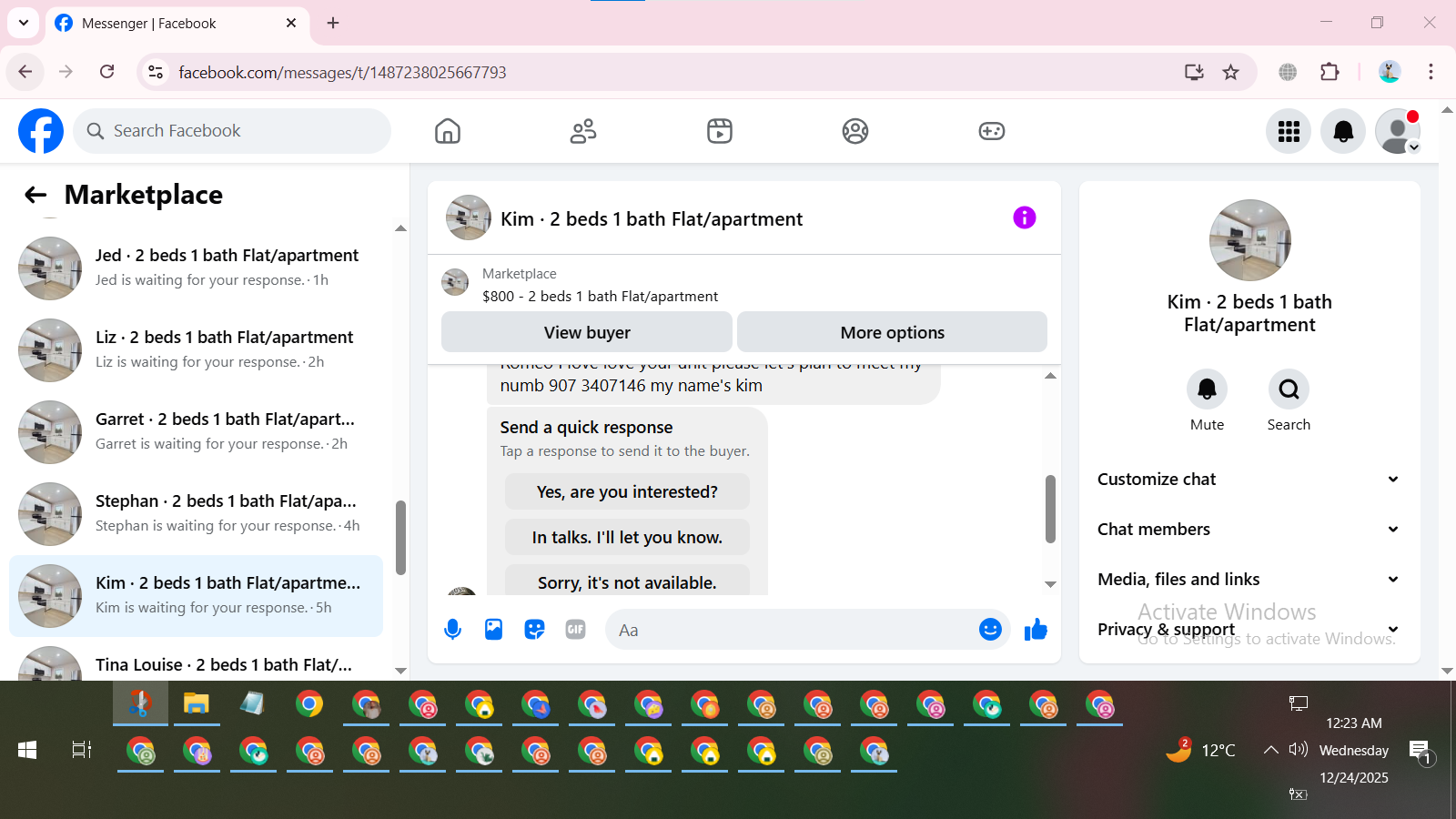Open Garret's apartment conversation

tap(196, 432)
